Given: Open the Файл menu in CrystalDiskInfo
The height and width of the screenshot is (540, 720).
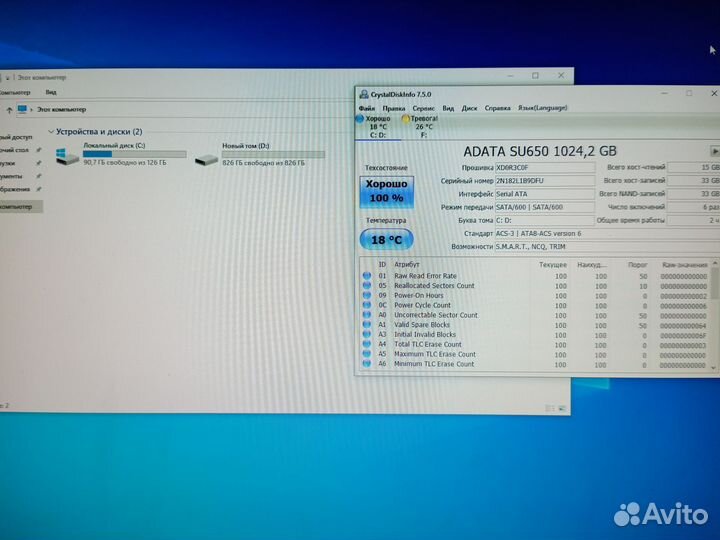Looking at the screenshot, I should tap(366, 108).
